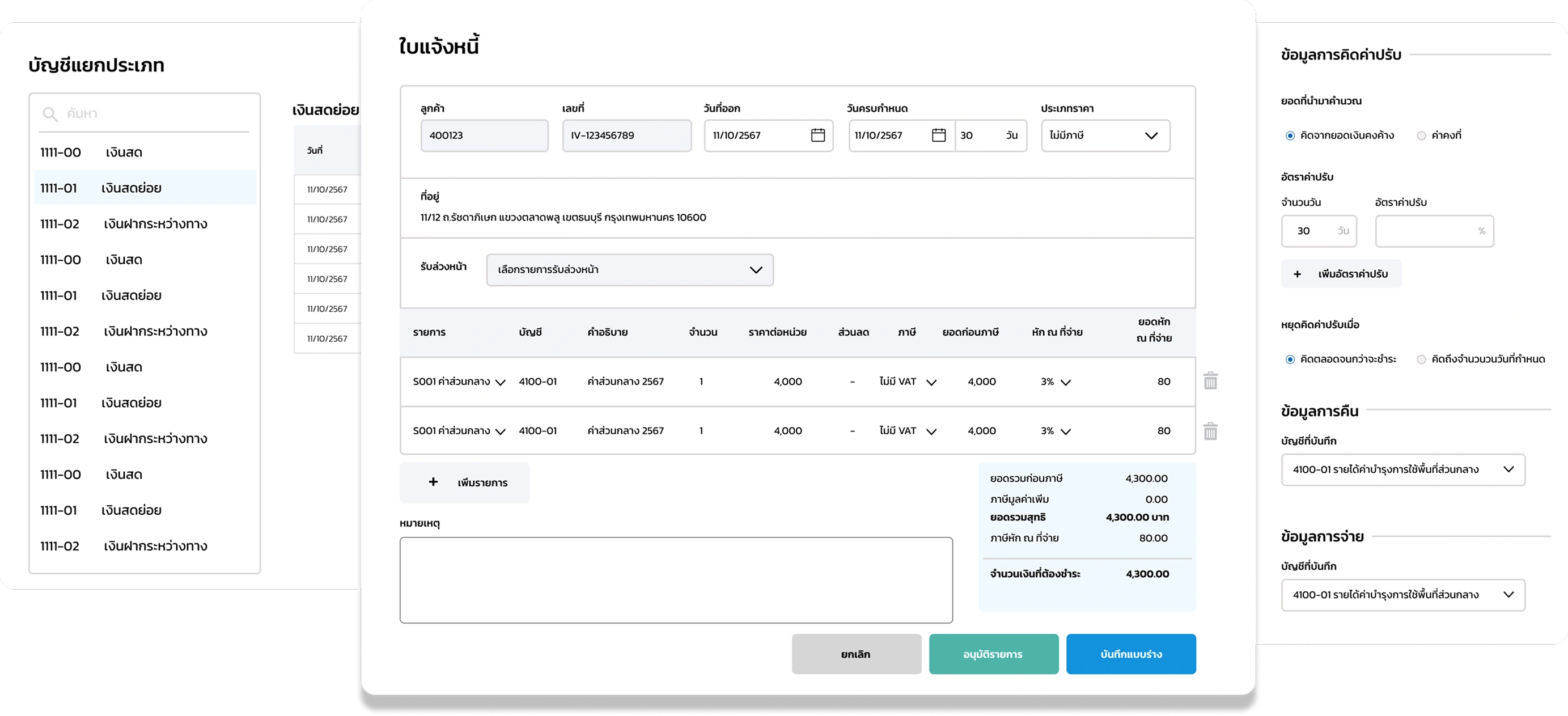Click เพิ่มอัตราค่าปรับ button
This screenshot has height=716, width=1568.
pos(1341,274)
